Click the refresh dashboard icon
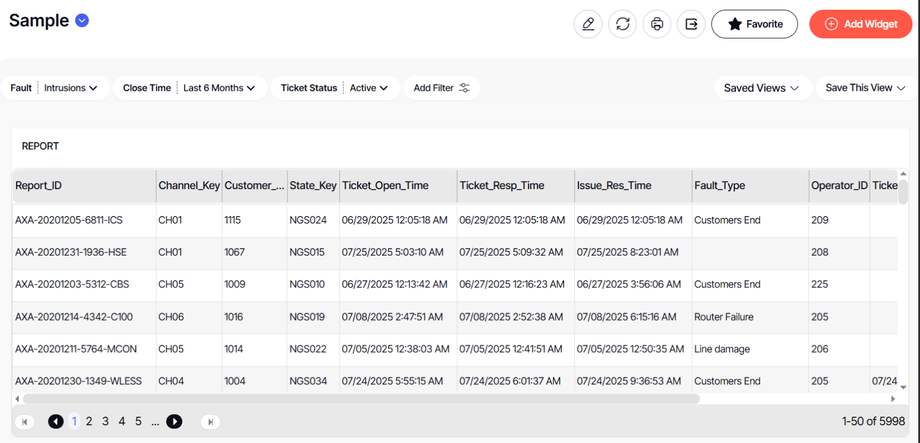 (623, 24)
